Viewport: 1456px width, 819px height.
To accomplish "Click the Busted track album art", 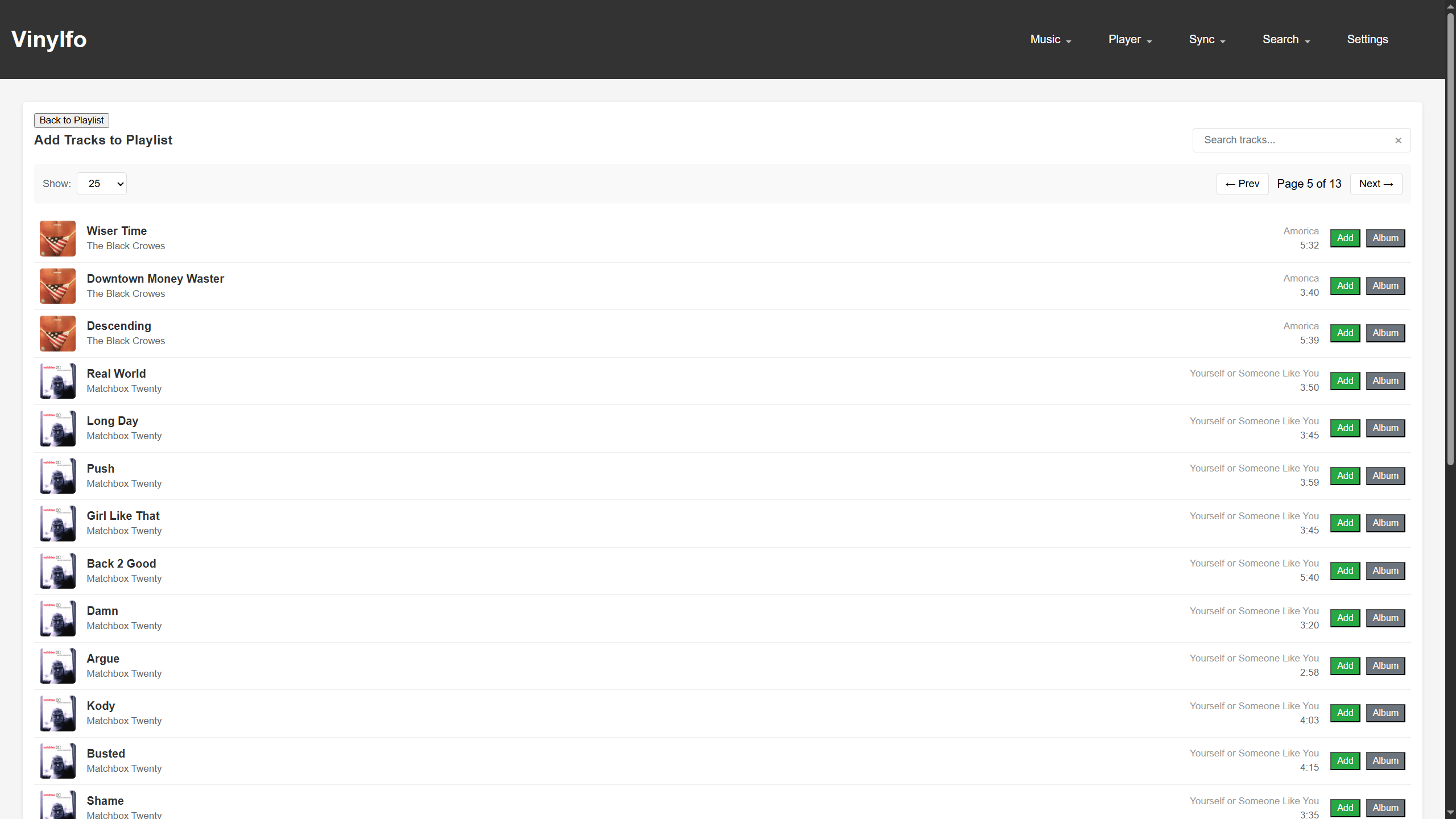I will (x=57, y=761).
